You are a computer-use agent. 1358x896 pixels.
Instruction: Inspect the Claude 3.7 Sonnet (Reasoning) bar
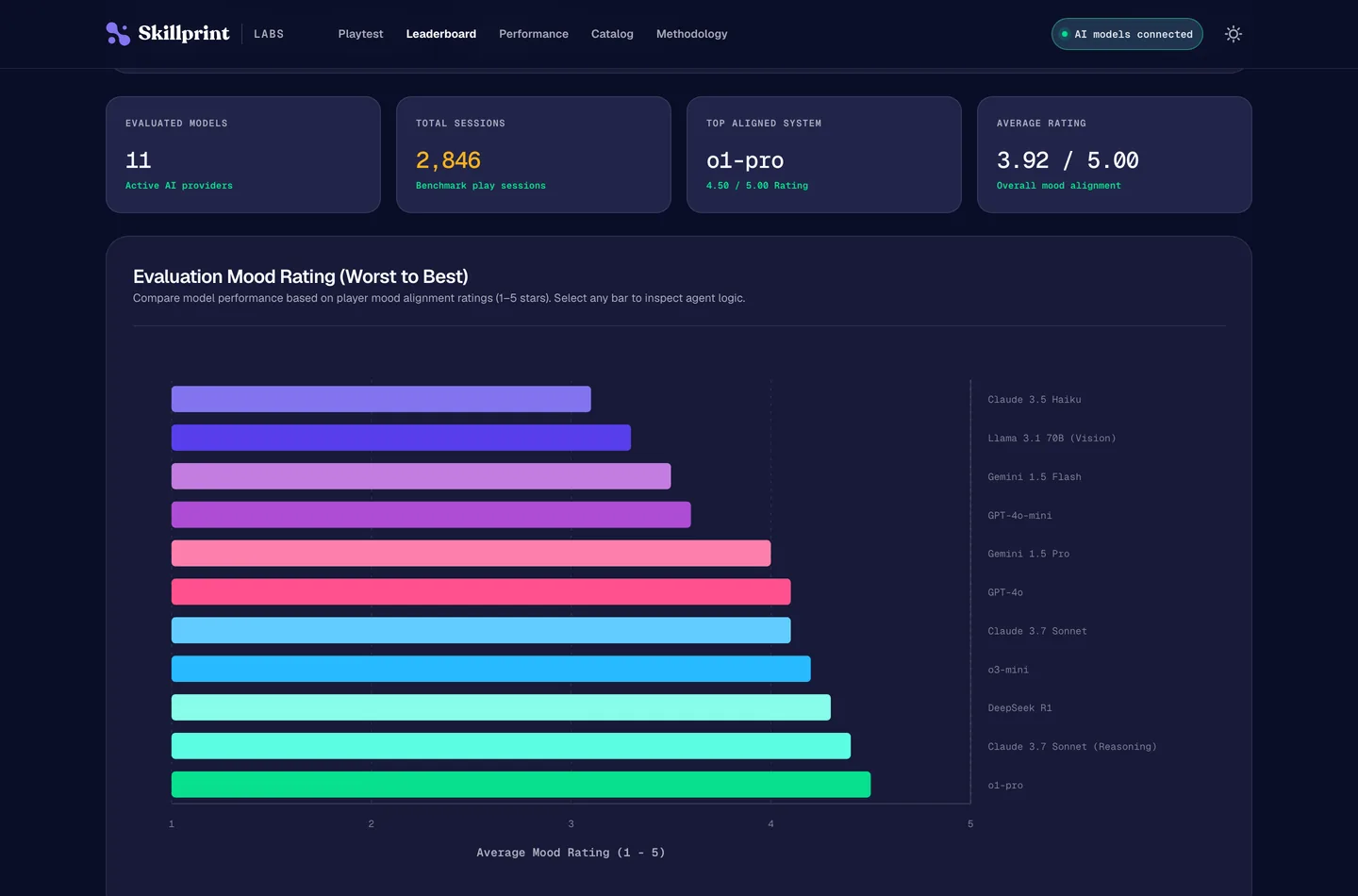click(511, 746)
